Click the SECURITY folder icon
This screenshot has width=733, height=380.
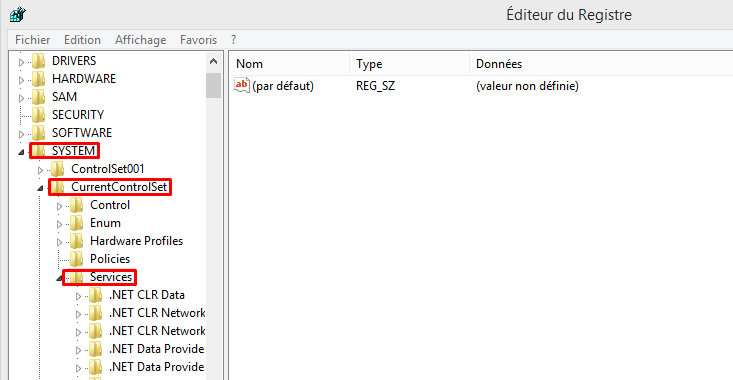pos(38,115)
